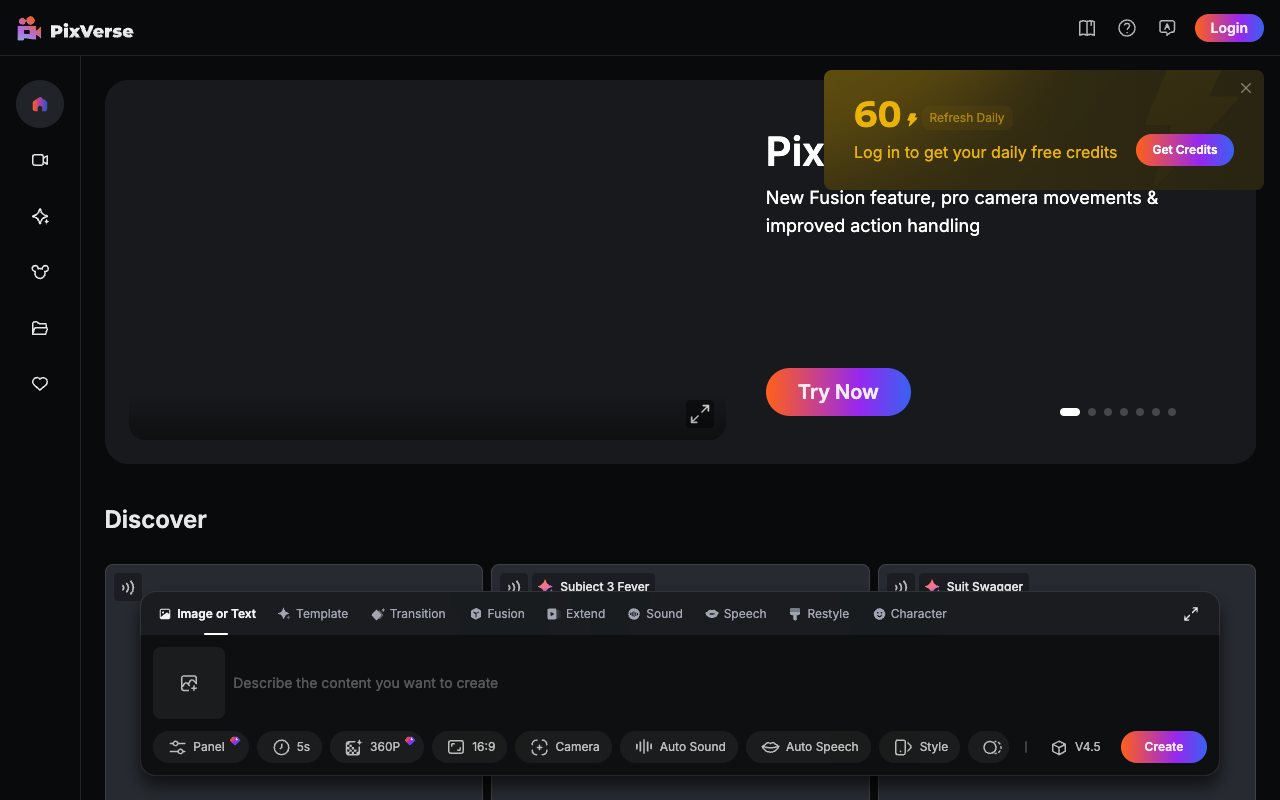The image size is (1280, 800).
Task: Toggle Auto Speech
Action: point(809,747)
